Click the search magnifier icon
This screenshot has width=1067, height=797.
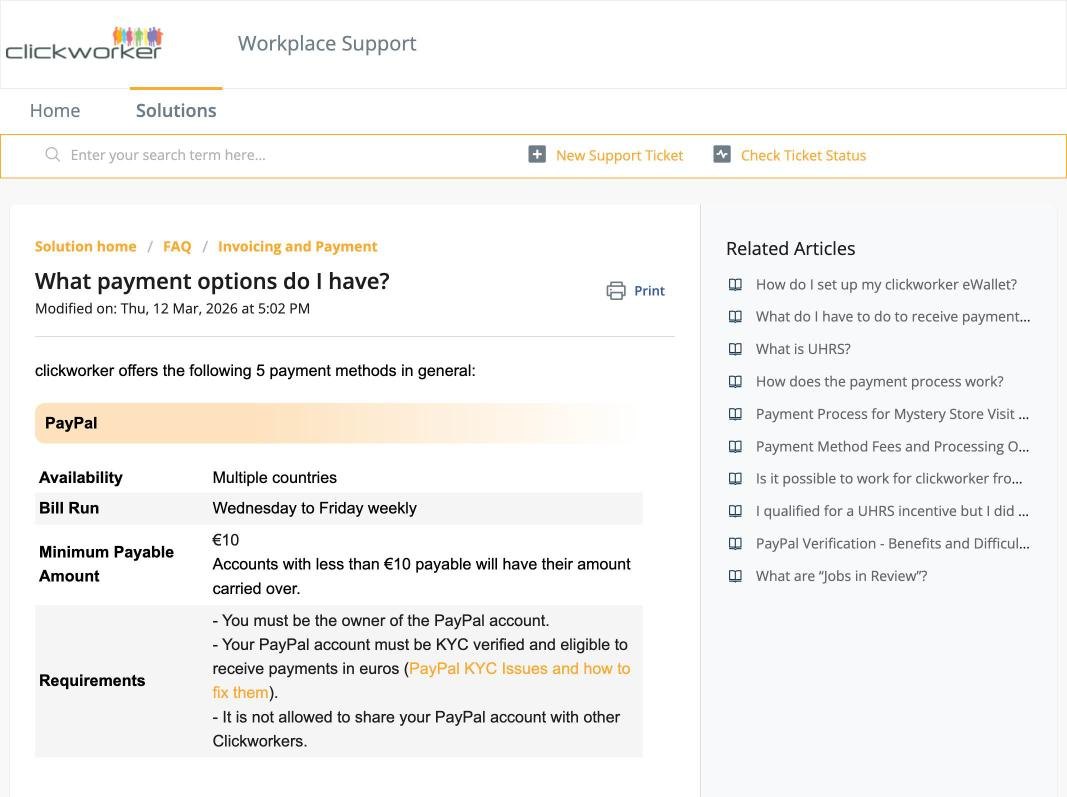click(52, 154)
